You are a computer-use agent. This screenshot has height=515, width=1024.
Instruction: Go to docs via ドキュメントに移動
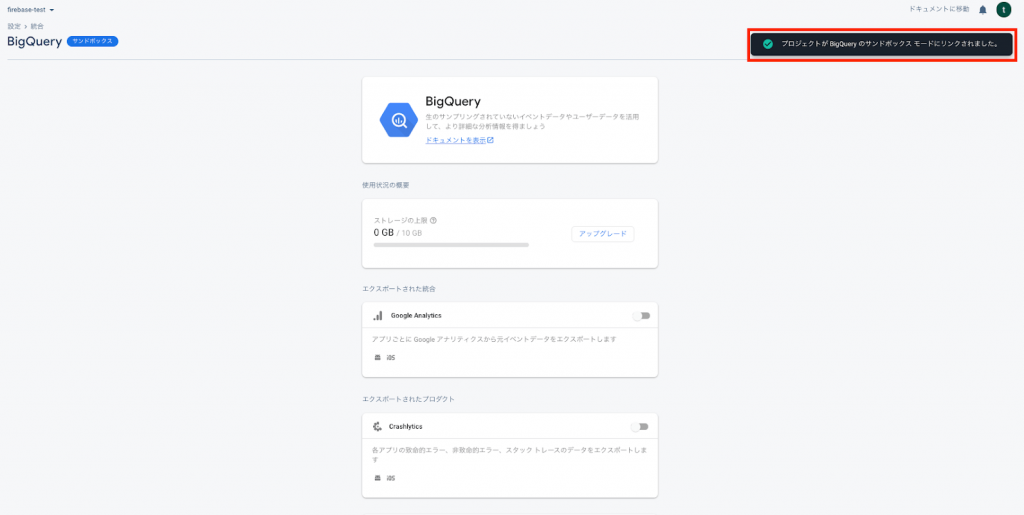click(939, 10)
